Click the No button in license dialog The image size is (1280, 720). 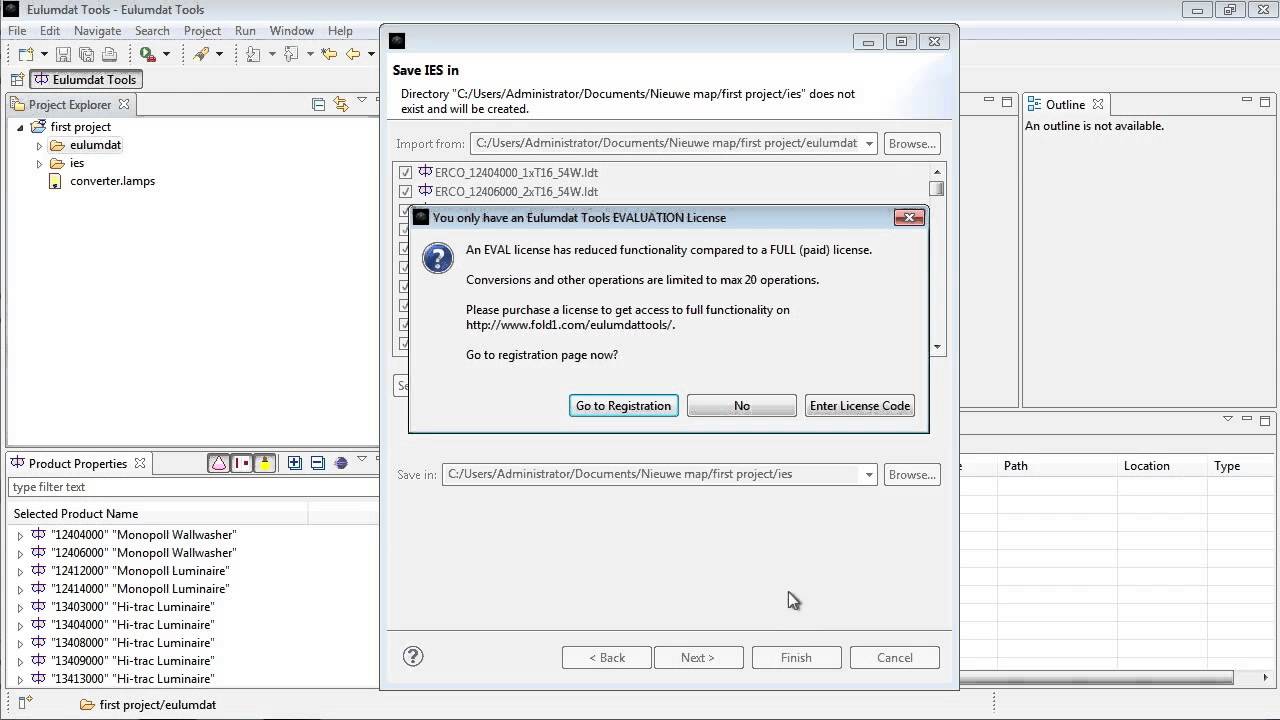742,405
